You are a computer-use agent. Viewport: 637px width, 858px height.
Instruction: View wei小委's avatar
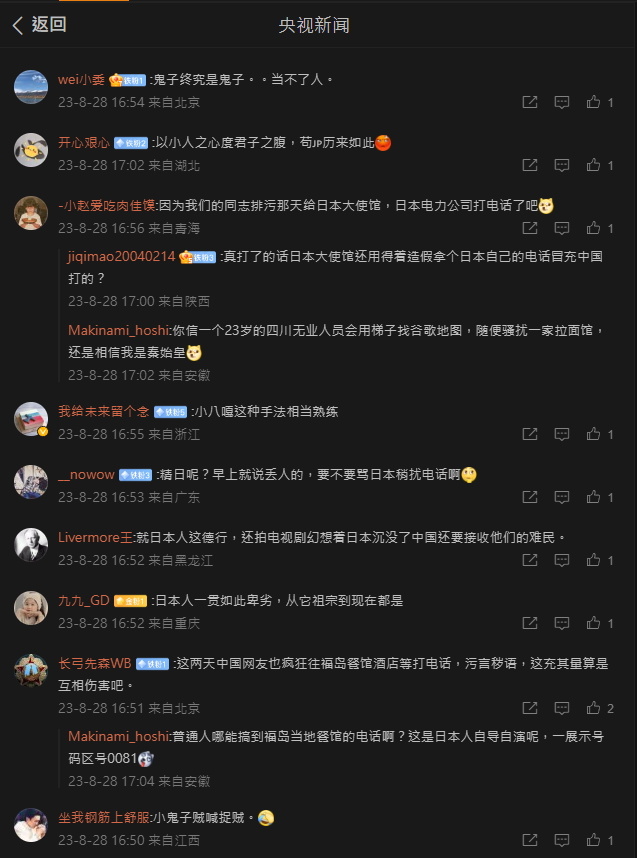click(x=31, y=86)
